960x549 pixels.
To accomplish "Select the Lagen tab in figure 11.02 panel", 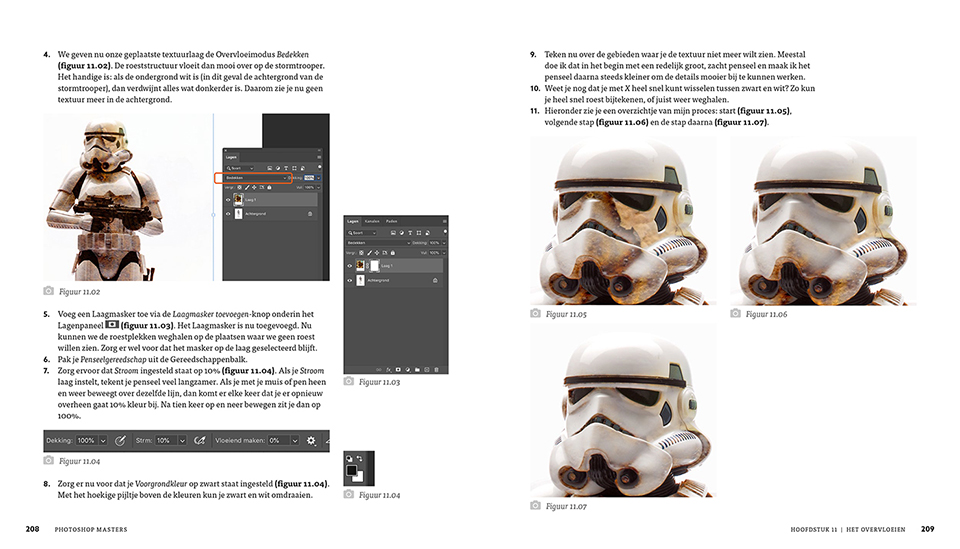I will (x=231, y=157).
